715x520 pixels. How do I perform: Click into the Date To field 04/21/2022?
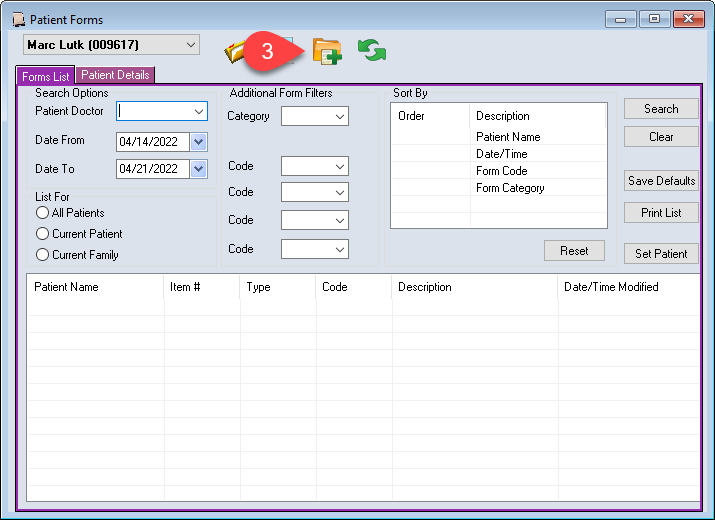tap(153, 169)
